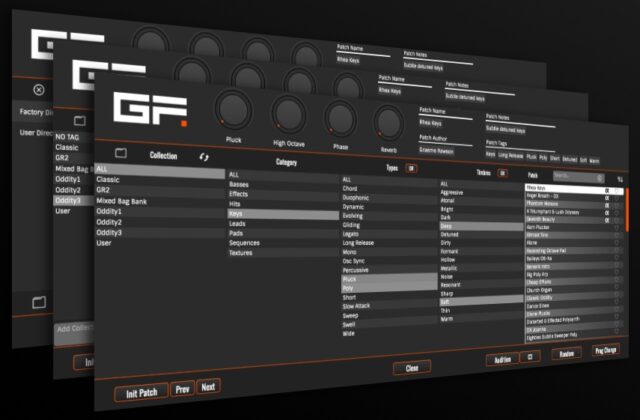Image resolution: width=640 pixels, height=420 pixels.
Task: Adjust the Reverb macro knob
Action: pos(389,124)
